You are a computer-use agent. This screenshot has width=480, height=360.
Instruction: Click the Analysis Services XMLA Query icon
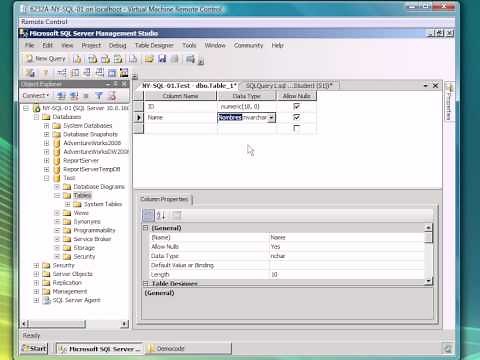coord(118,59)
